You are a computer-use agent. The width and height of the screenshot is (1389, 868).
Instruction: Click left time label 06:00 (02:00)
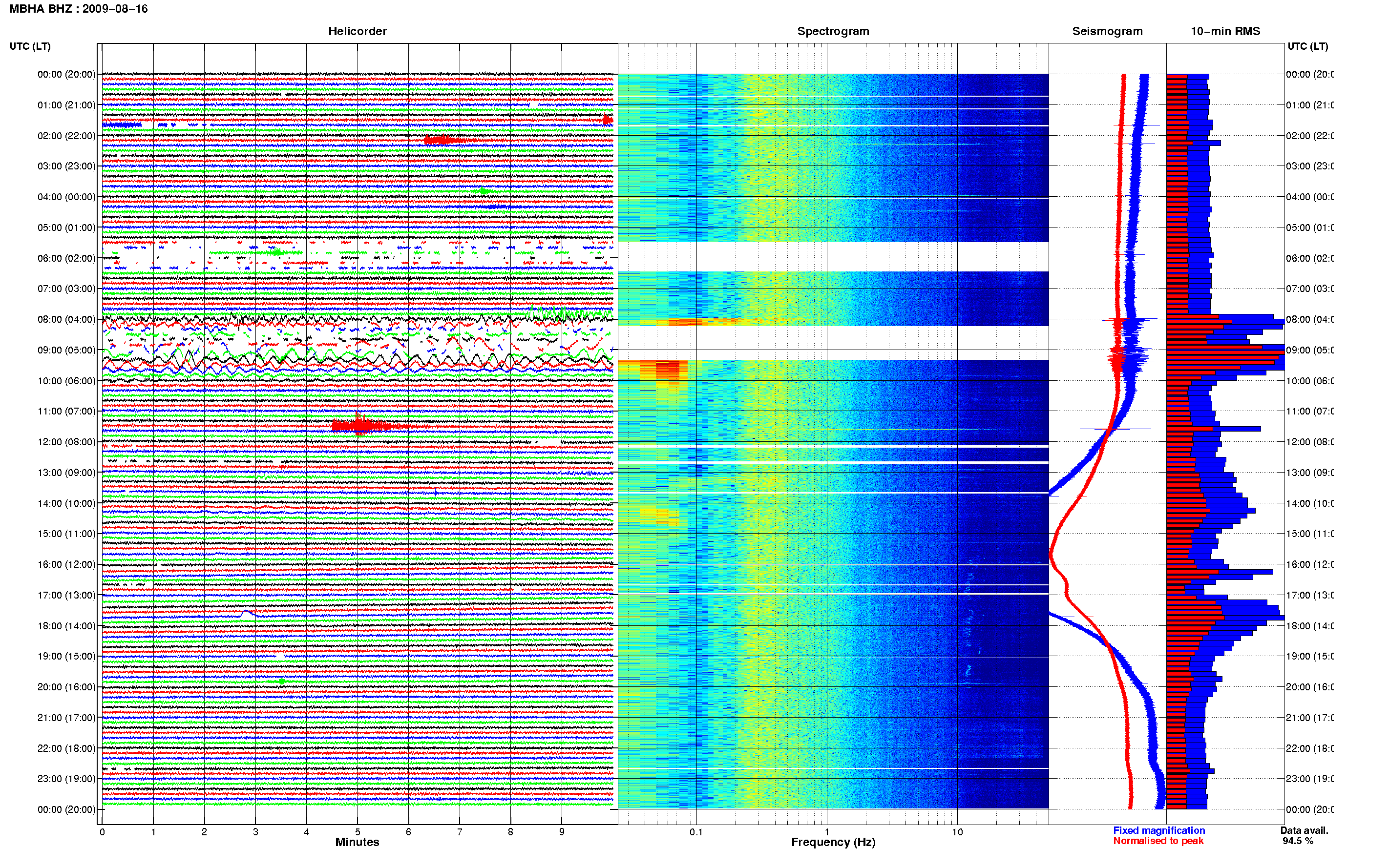66,258
